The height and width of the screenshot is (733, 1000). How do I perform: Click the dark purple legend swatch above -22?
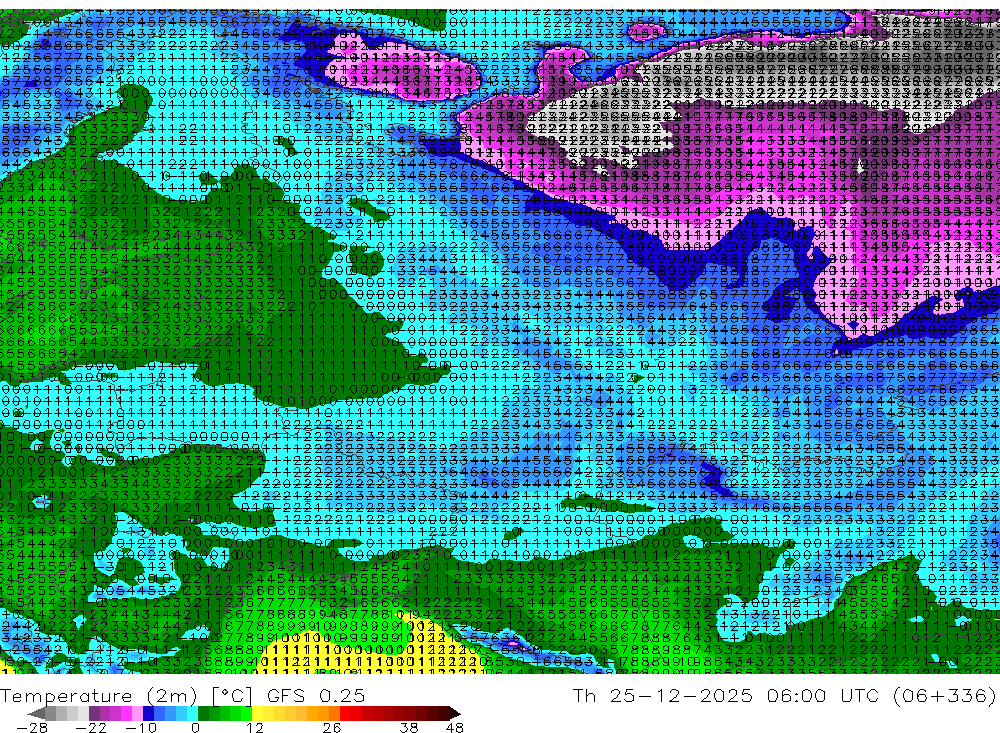(94, 713)
